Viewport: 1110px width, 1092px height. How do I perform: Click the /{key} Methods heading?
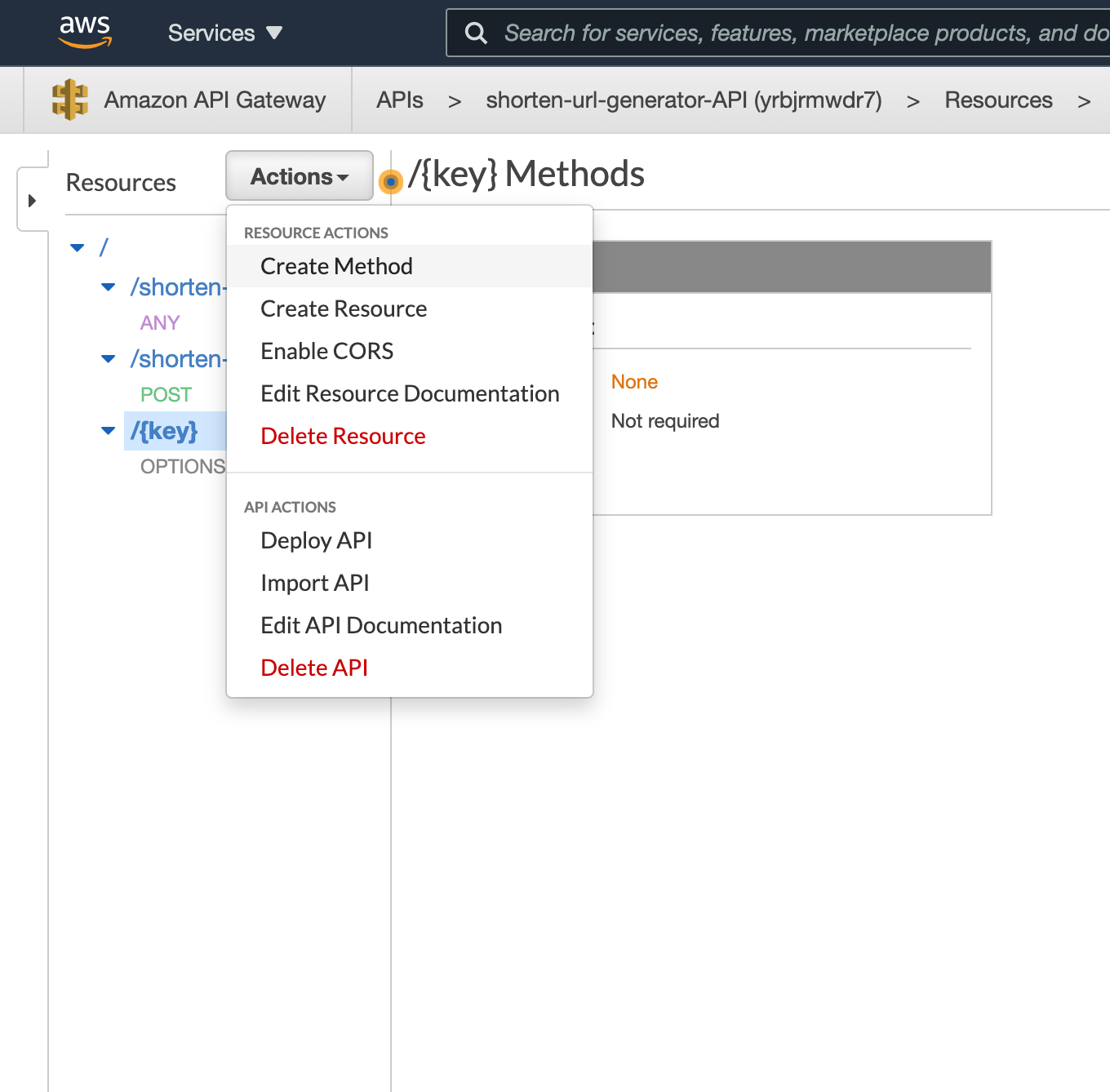pos(526,174)
